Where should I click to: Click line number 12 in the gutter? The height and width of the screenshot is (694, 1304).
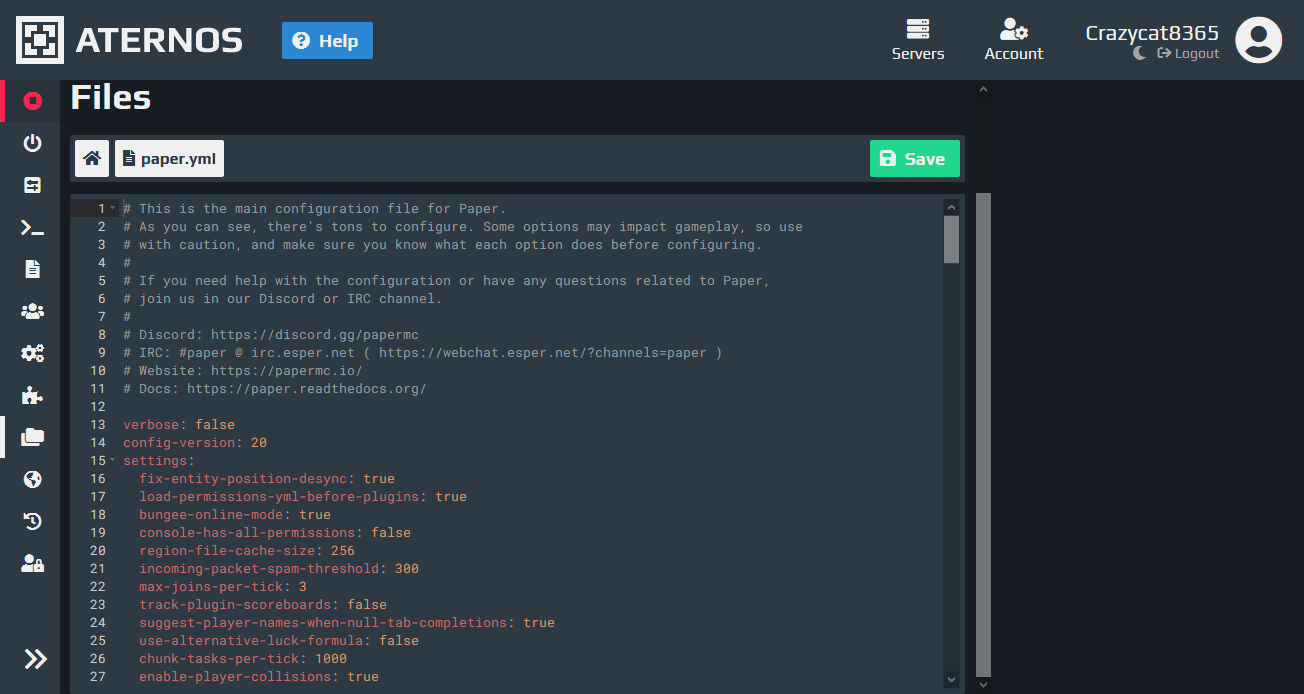click(98, 406)
